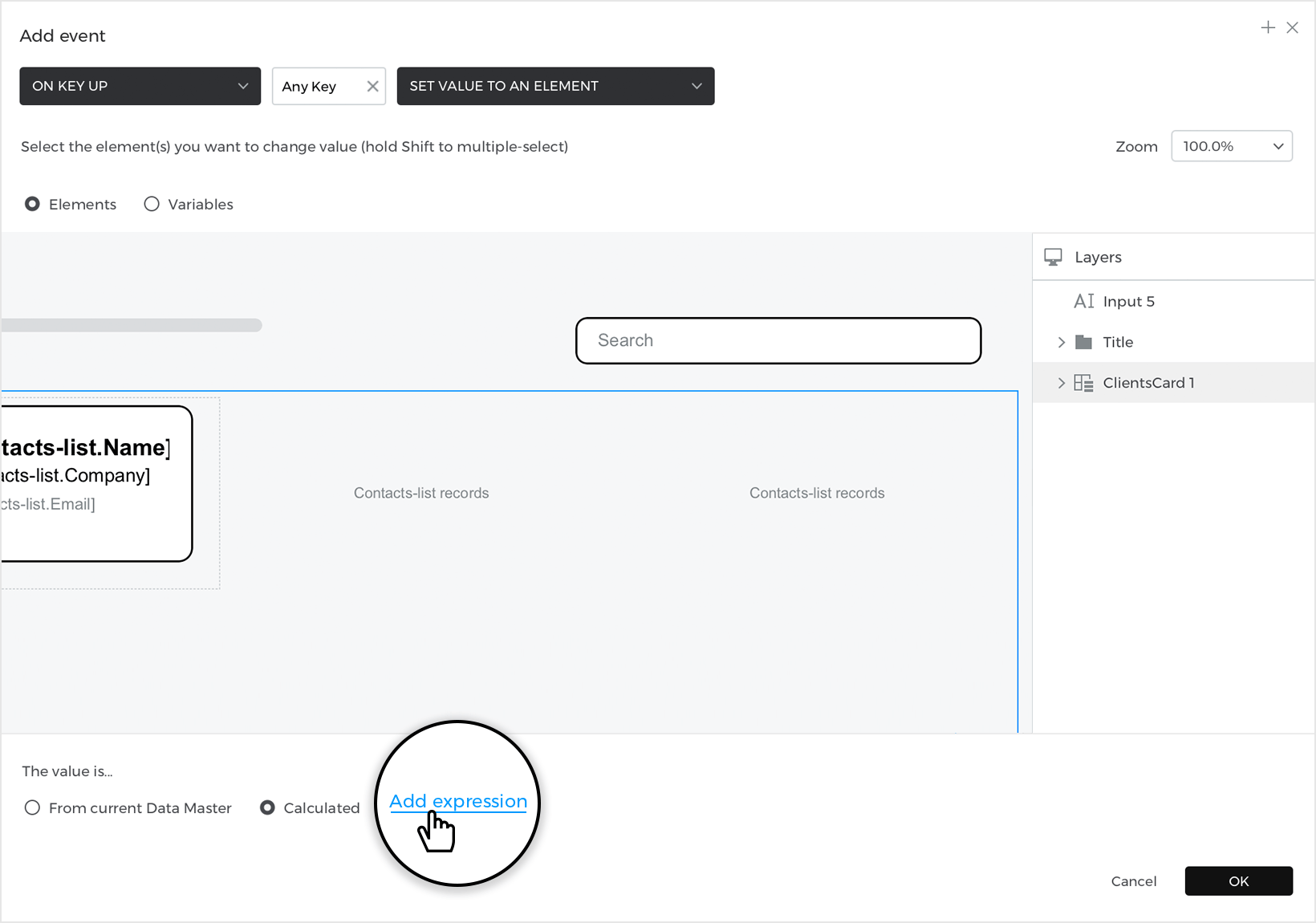
Task: Click the Cancel button
Action: tap(1134, 881)
